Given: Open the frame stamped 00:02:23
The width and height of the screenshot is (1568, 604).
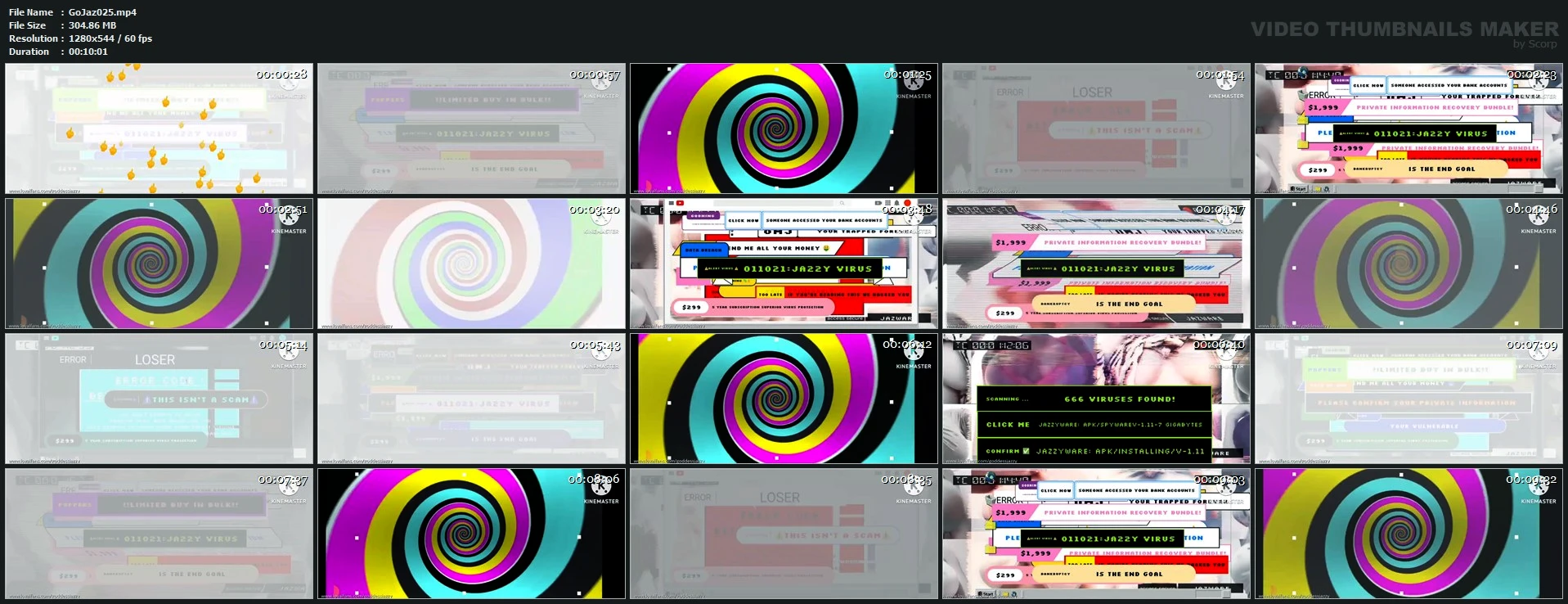Looking at the screenshot, I should (x=1409, y=128).
